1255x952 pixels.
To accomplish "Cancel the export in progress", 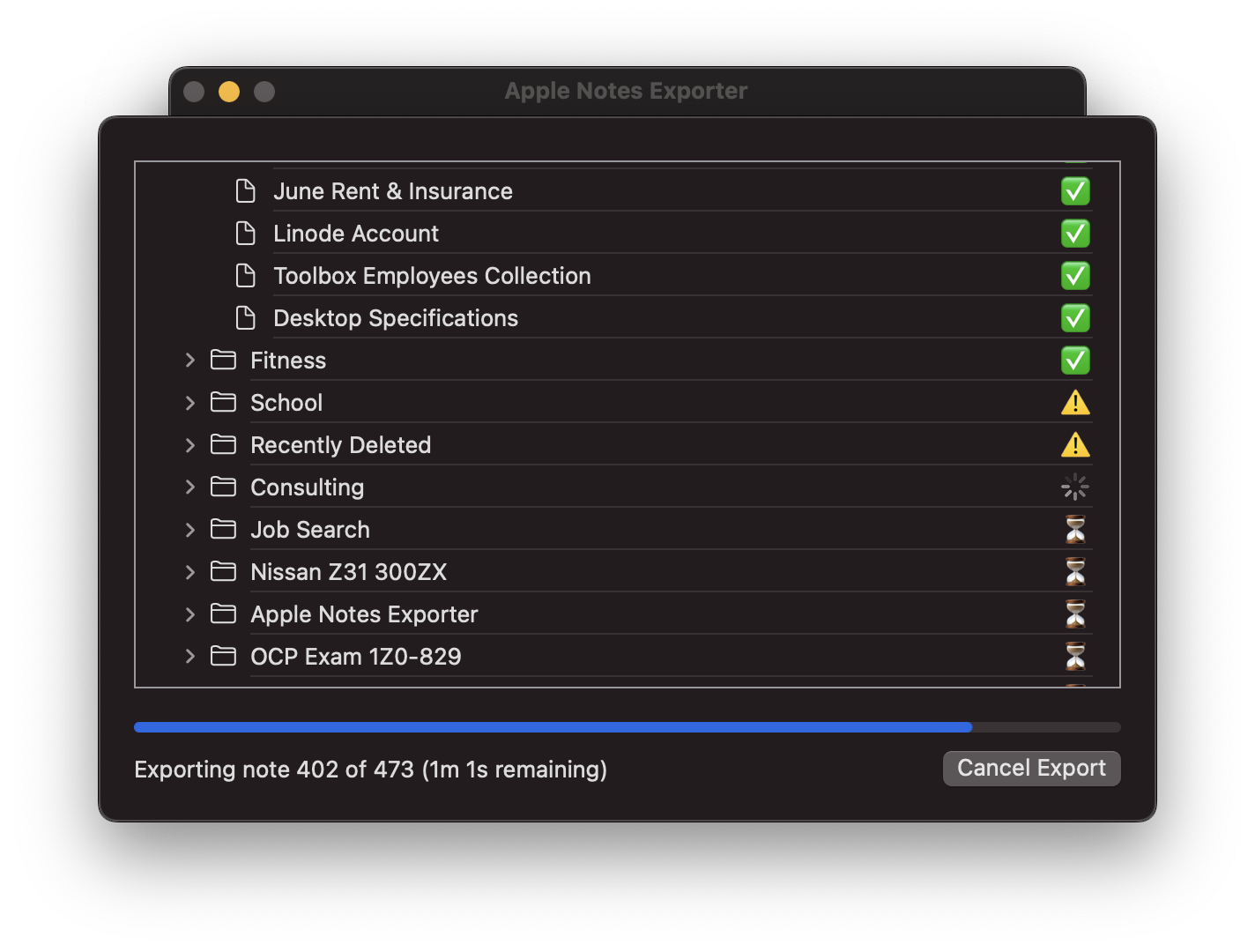I will tap(1031, 768).
